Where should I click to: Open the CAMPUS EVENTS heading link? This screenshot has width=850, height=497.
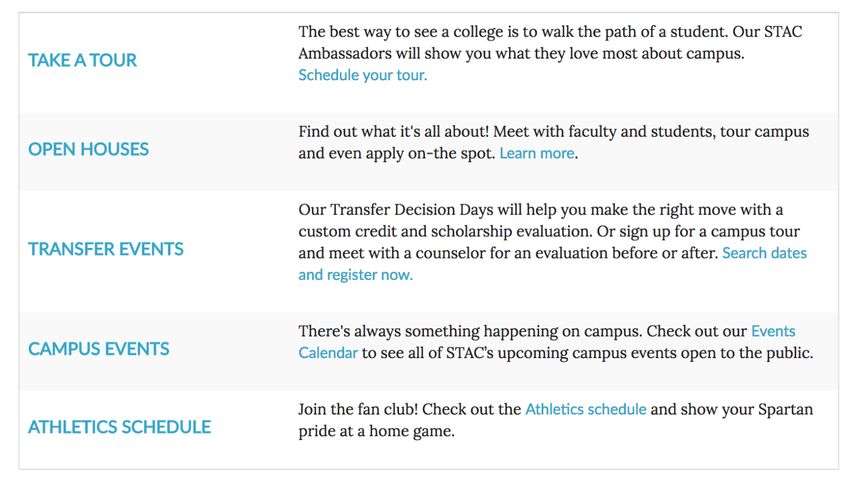tap(99, 348)
